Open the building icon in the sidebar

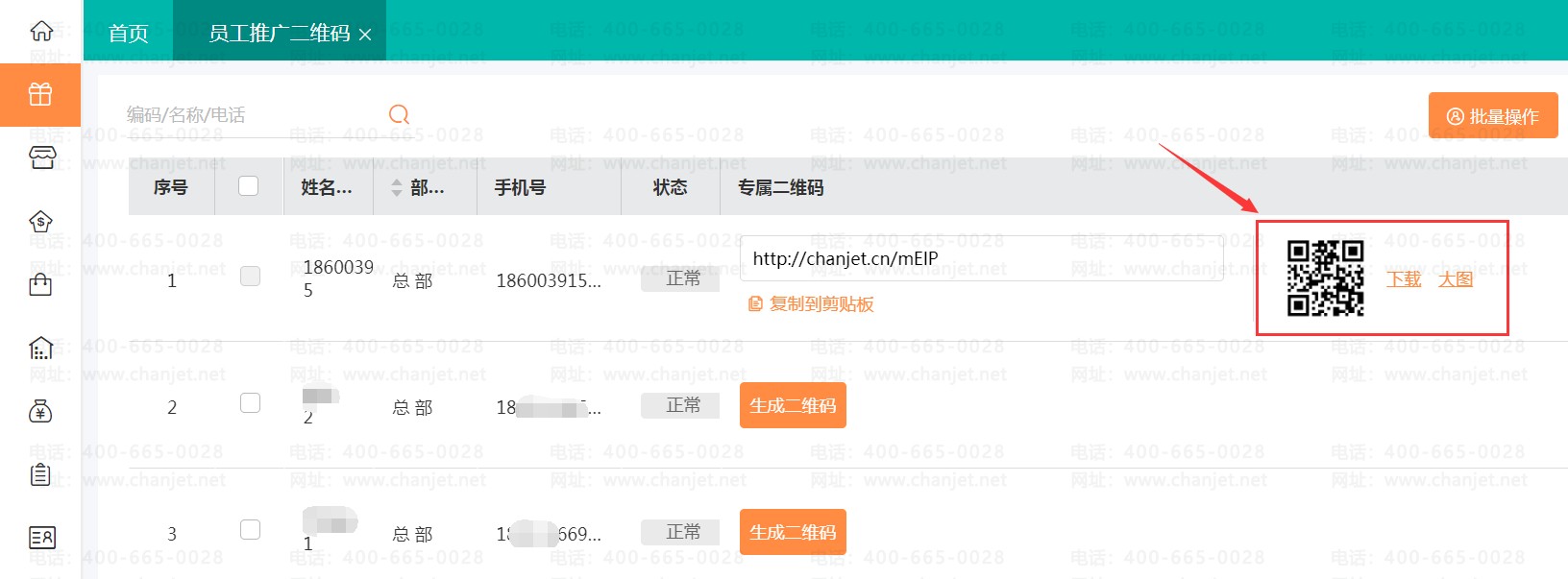coord(40,348)
